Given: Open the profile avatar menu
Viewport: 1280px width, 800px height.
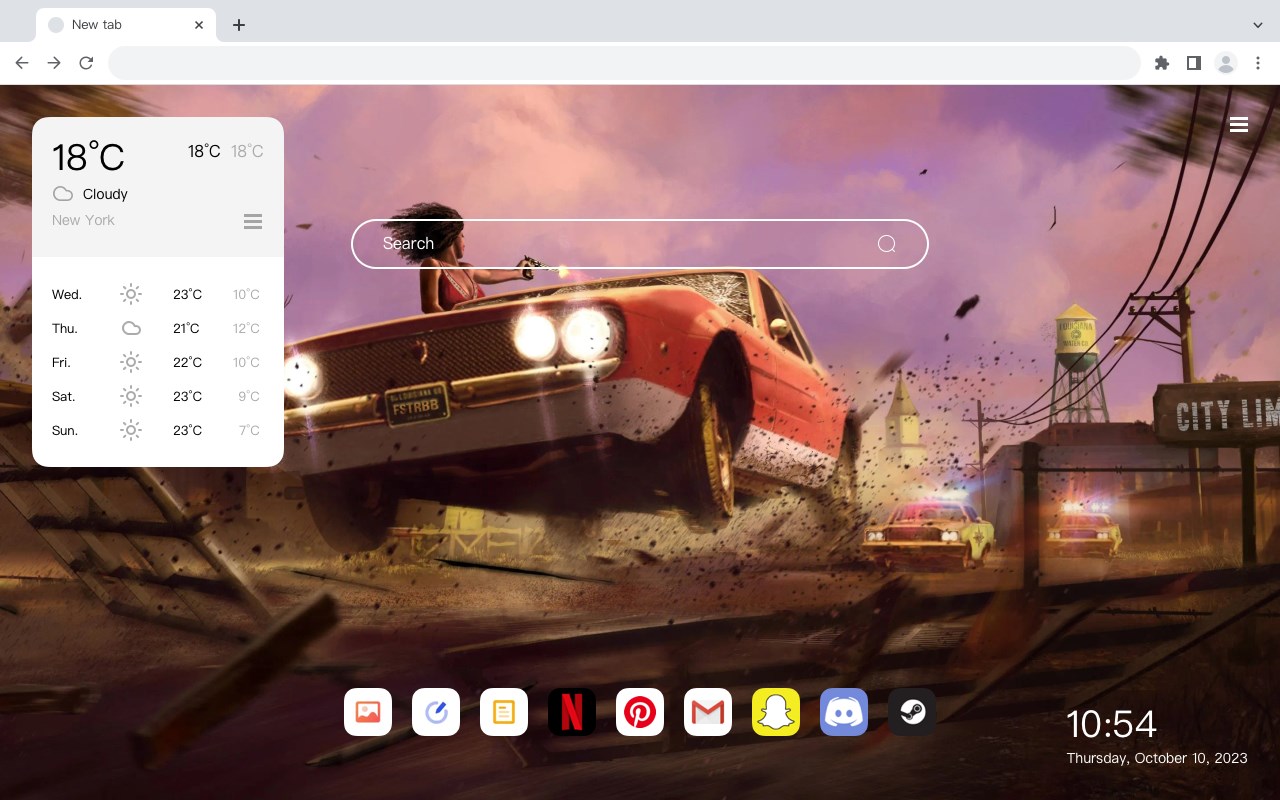Looking at the screenshot, I should (x=1226, y=63).
